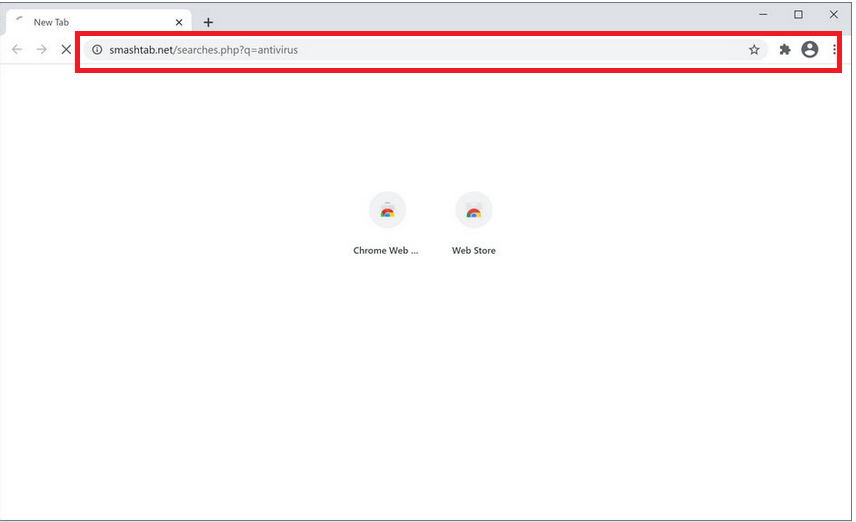
Task: Open the Extensions puzzle icon
Action: pos(784,50)
